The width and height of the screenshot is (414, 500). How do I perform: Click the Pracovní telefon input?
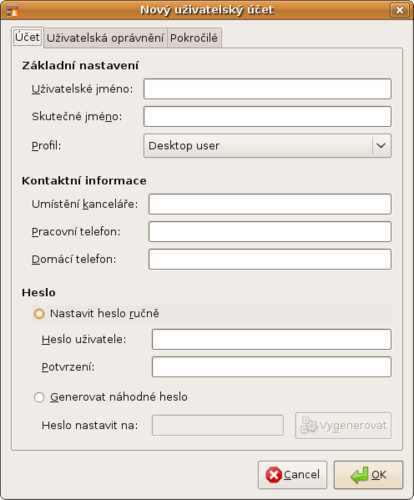click(x=270, y=232)
